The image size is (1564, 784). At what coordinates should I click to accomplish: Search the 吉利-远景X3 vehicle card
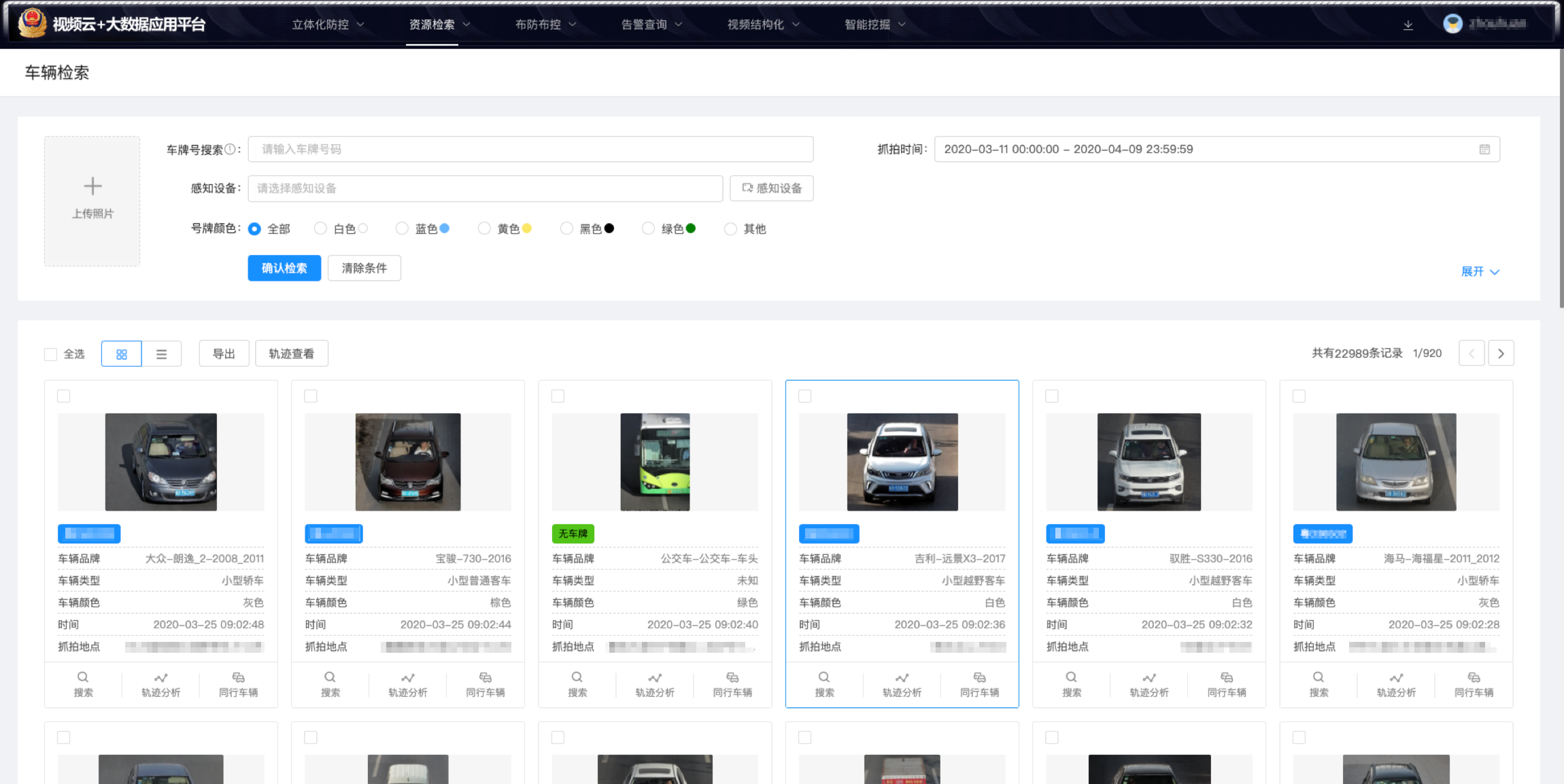[x=824, y=684]
